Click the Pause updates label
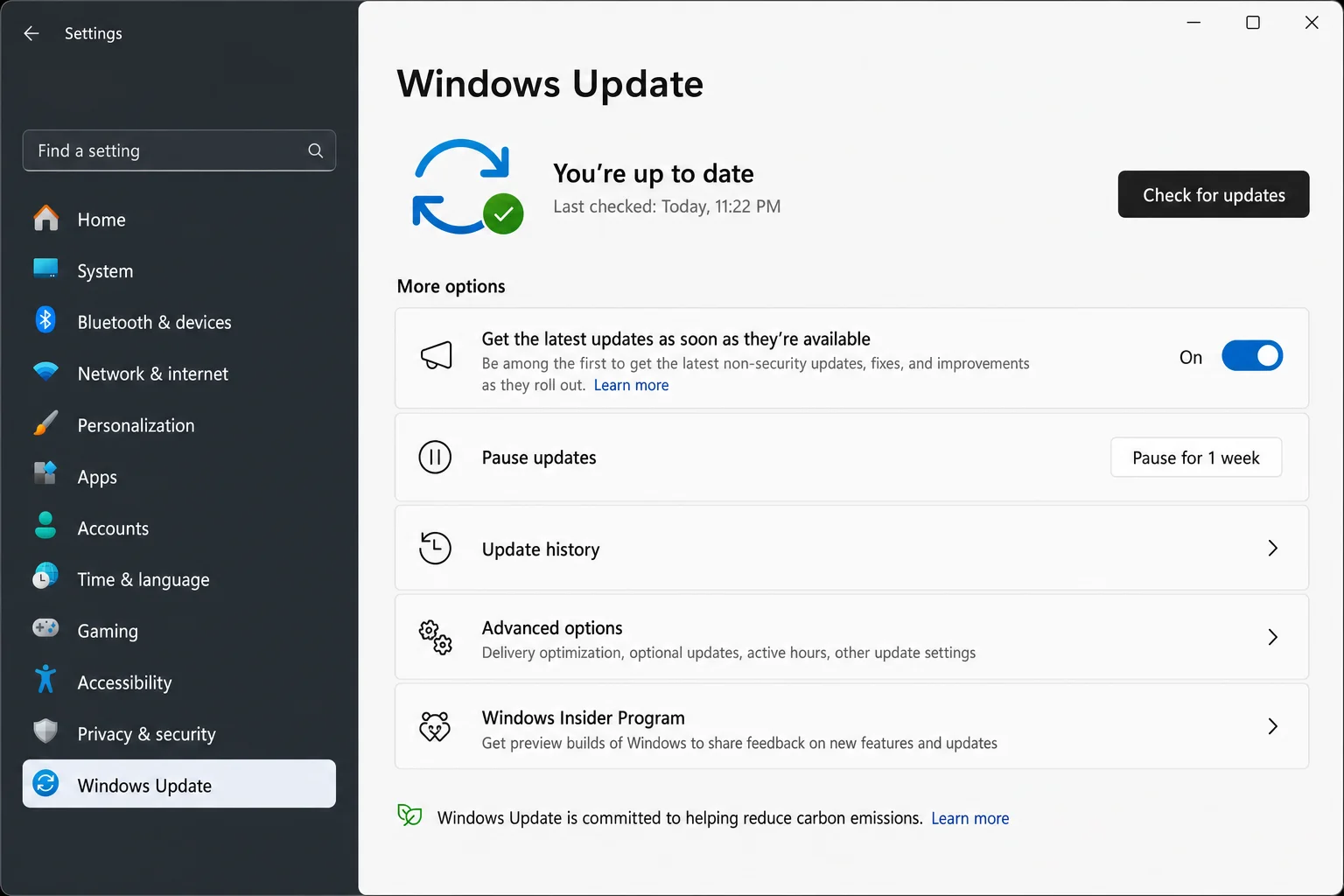The width and height of the screenshot is (1344, 896). tap(539, 458)
